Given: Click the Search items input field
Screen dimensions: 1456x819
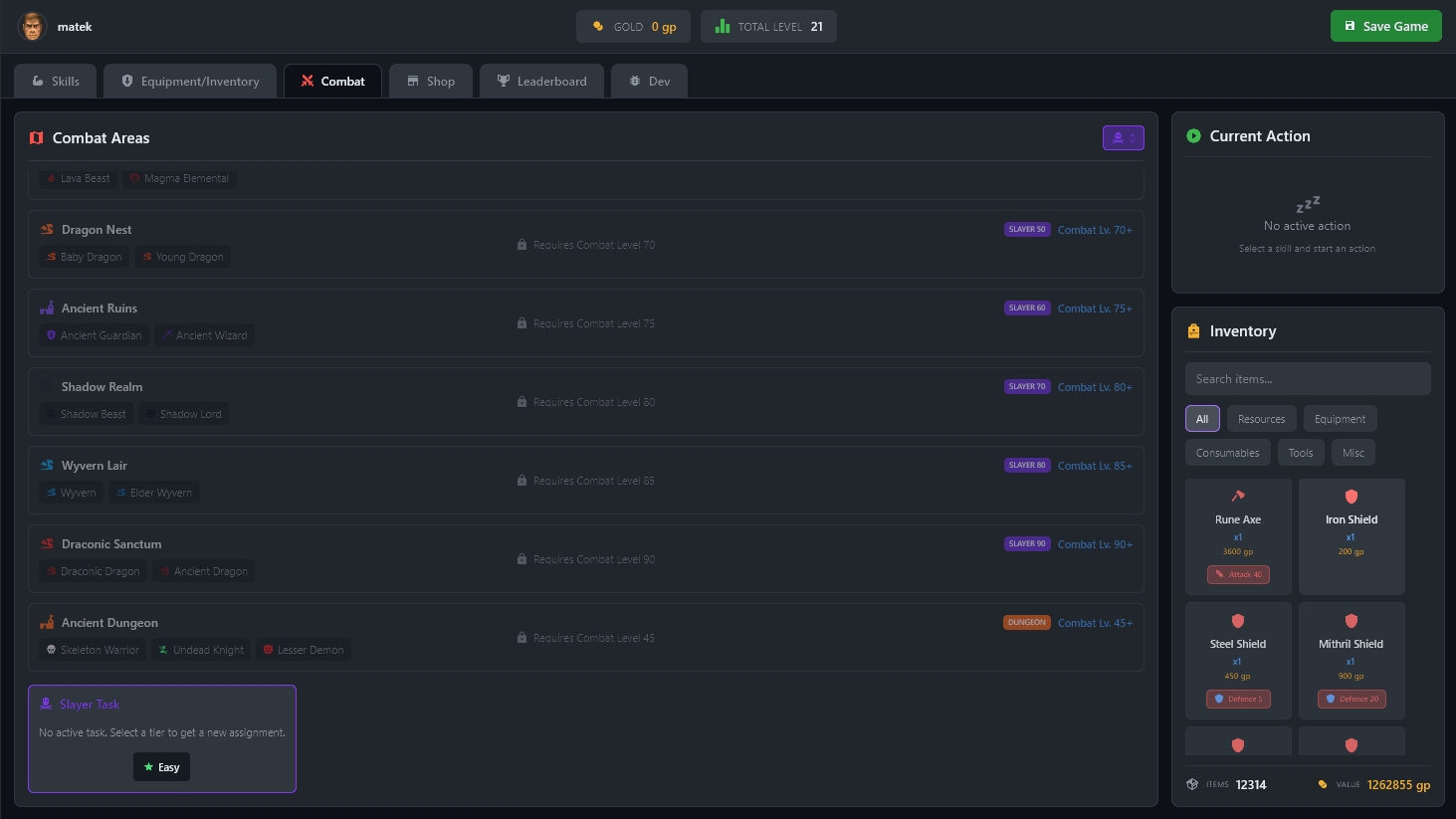Looking at the screenshot, I should pos(1307,379).
